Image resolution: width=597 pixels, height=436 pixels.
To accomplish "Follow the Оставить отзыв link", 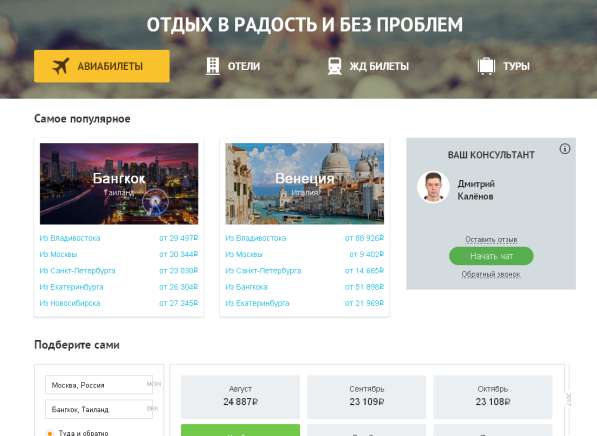I will pos(491,240).
